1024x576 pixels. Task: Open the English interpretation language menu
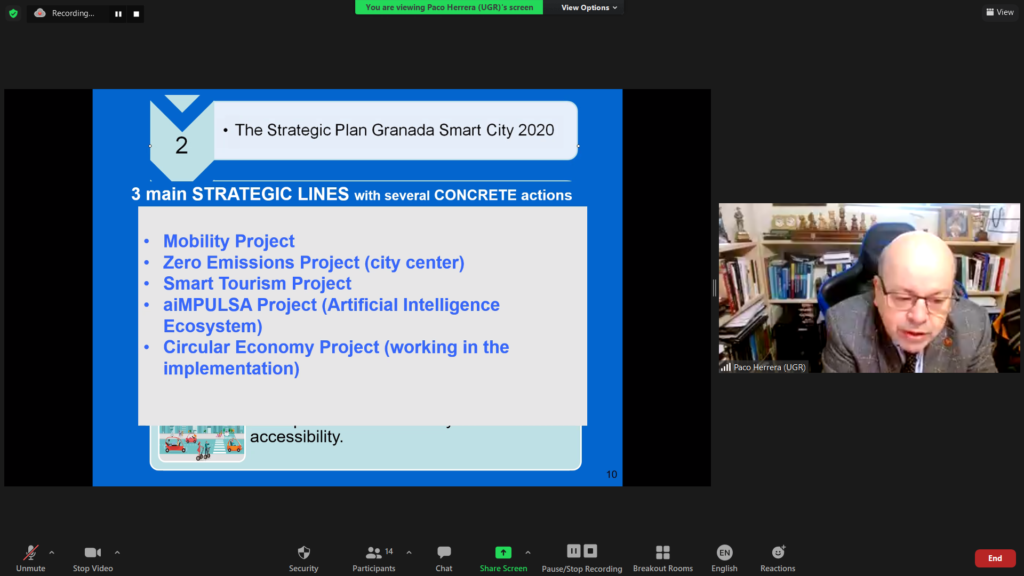coord(724,556)
